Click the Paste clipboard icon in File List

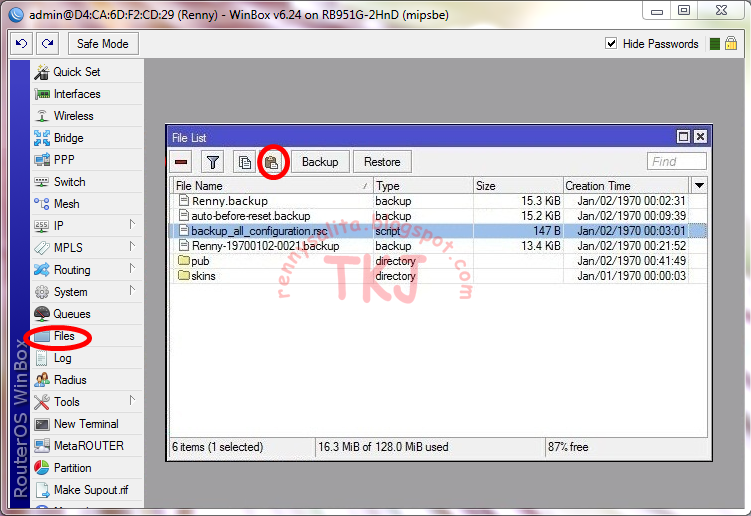click(272, 162)
